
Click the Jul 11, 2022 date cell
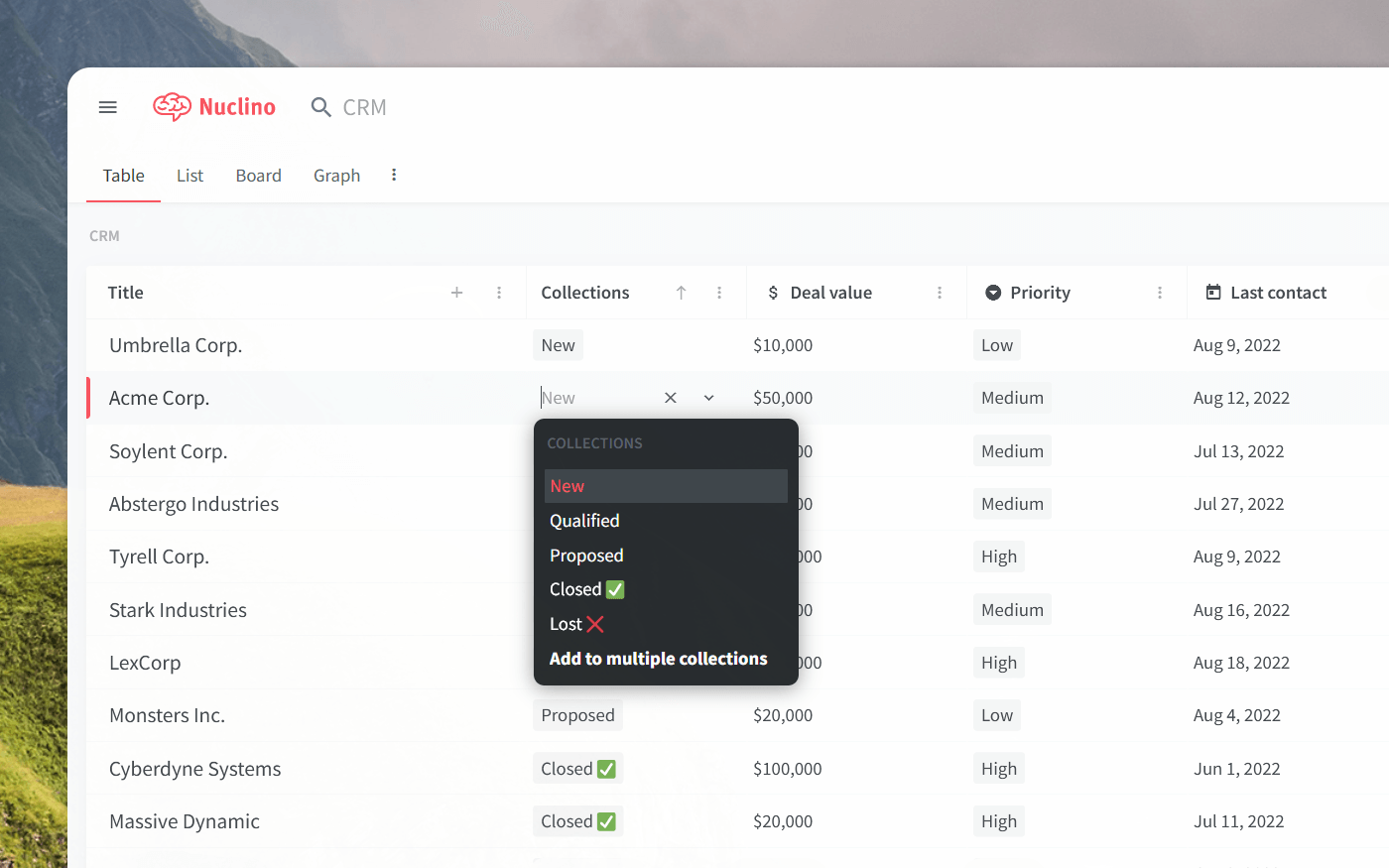pyautogui.click(x=1238, y=821)
